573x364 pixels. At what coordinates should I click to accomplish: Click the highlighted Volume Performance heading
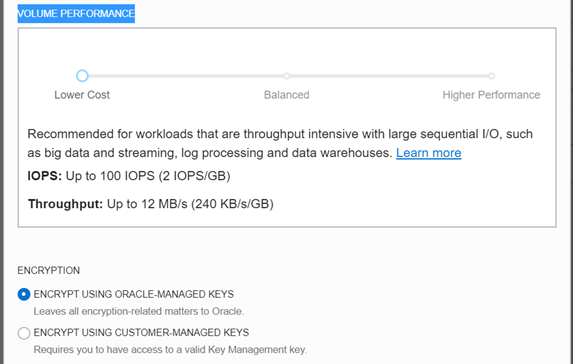coord(76,14)
